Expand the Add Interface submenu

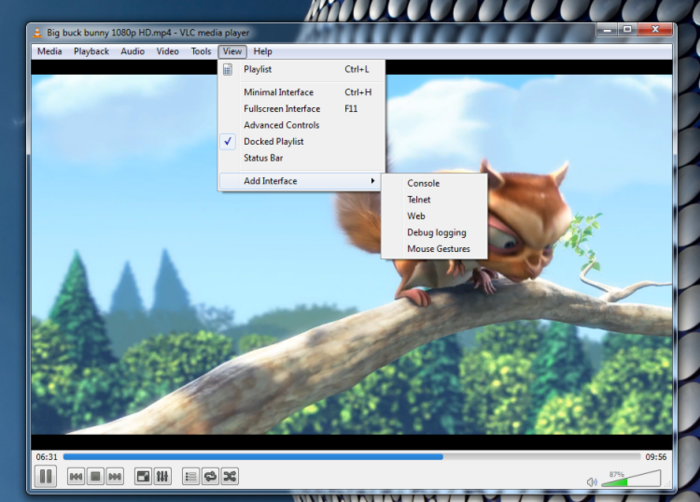coord(302,181)
